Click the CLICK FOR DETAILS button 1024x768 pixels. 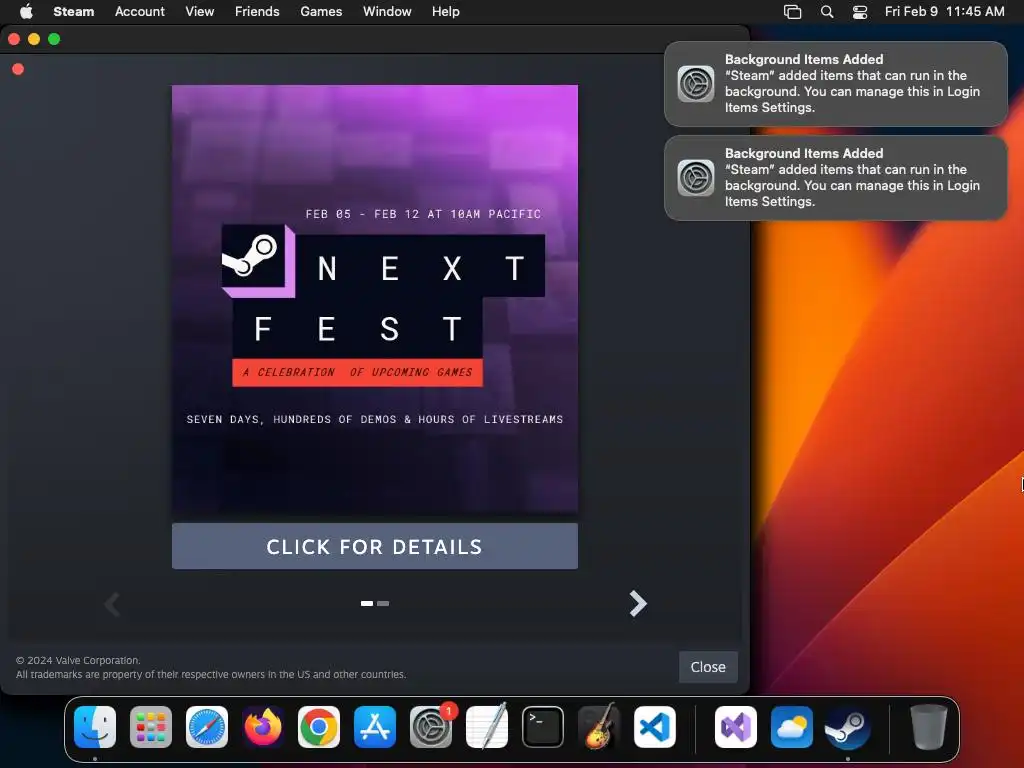(x=374, y=546)
